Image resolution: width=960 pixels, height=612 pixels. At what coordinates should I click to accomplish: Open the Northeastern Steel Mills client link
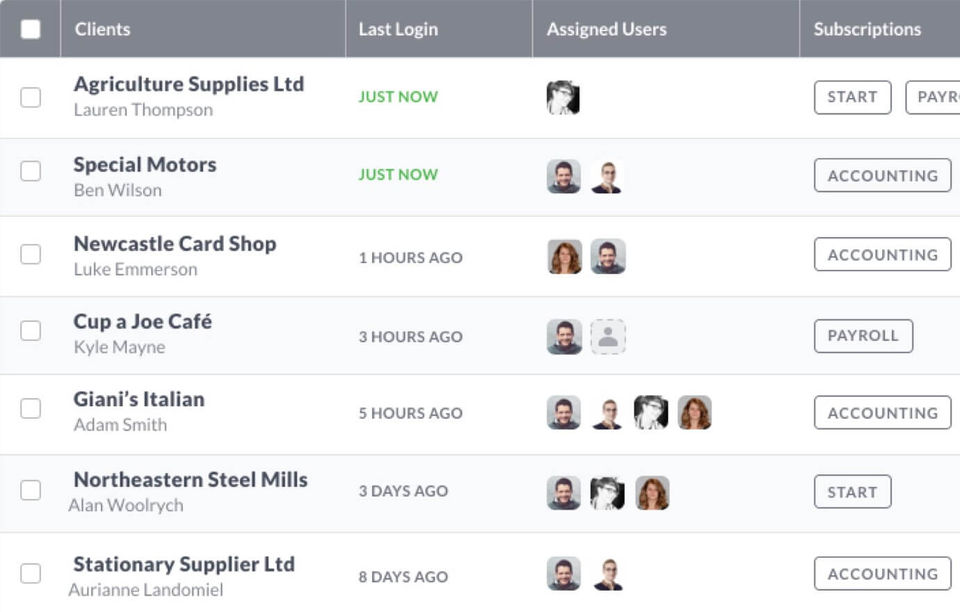190,480
